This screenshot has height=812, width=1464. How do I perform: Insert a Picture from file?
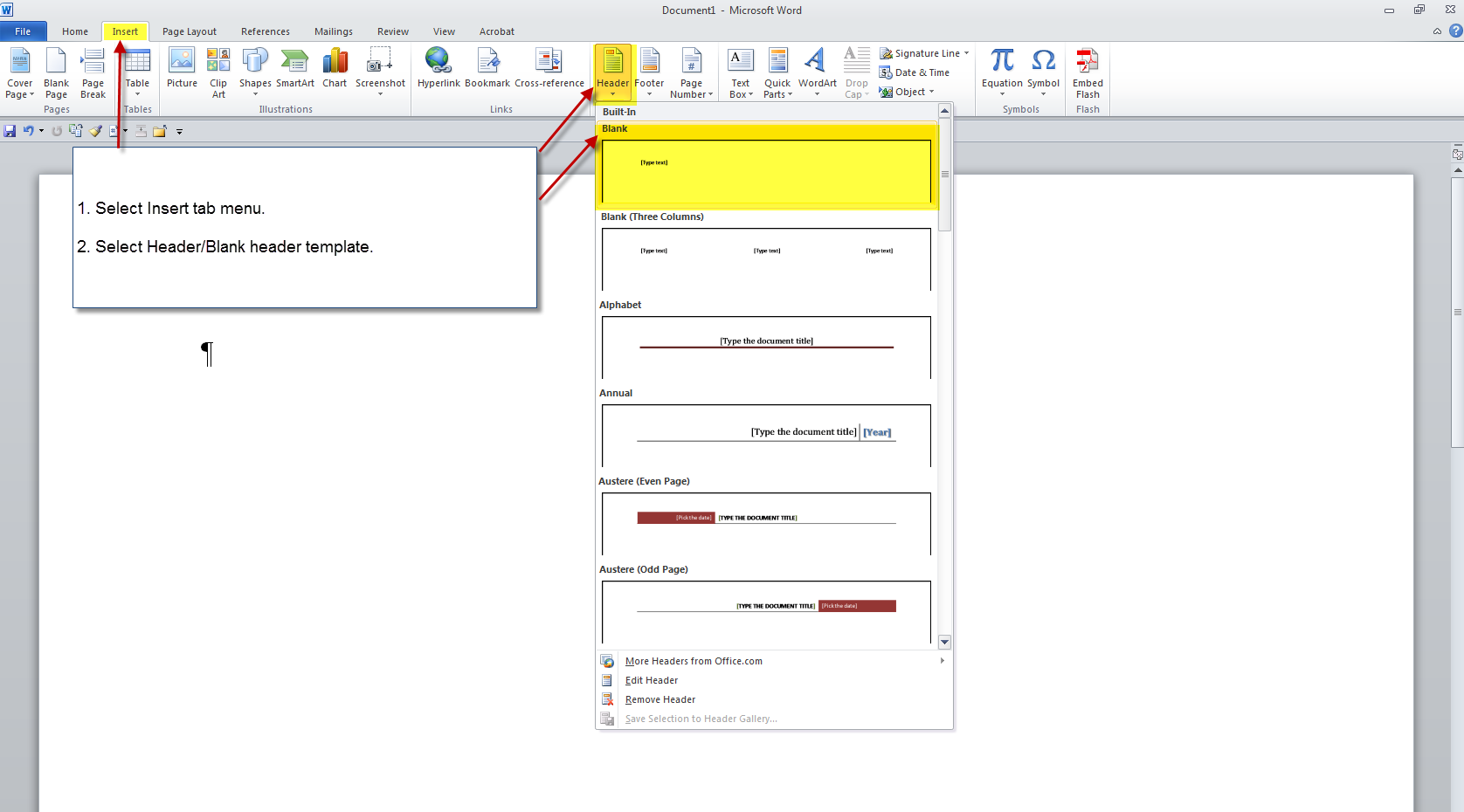182,68
